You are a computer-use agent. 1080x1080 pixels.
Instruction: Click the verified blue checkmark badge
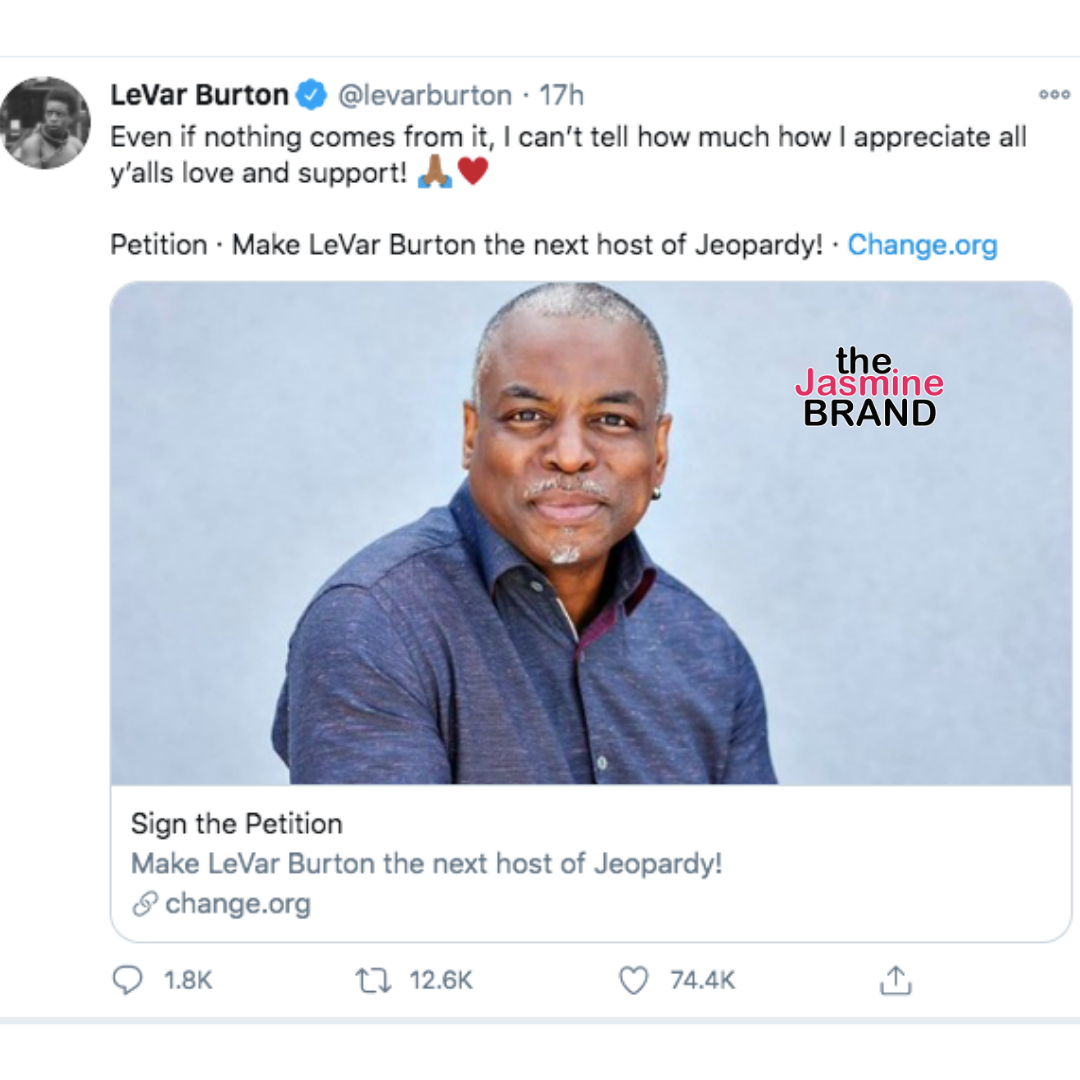311,94
